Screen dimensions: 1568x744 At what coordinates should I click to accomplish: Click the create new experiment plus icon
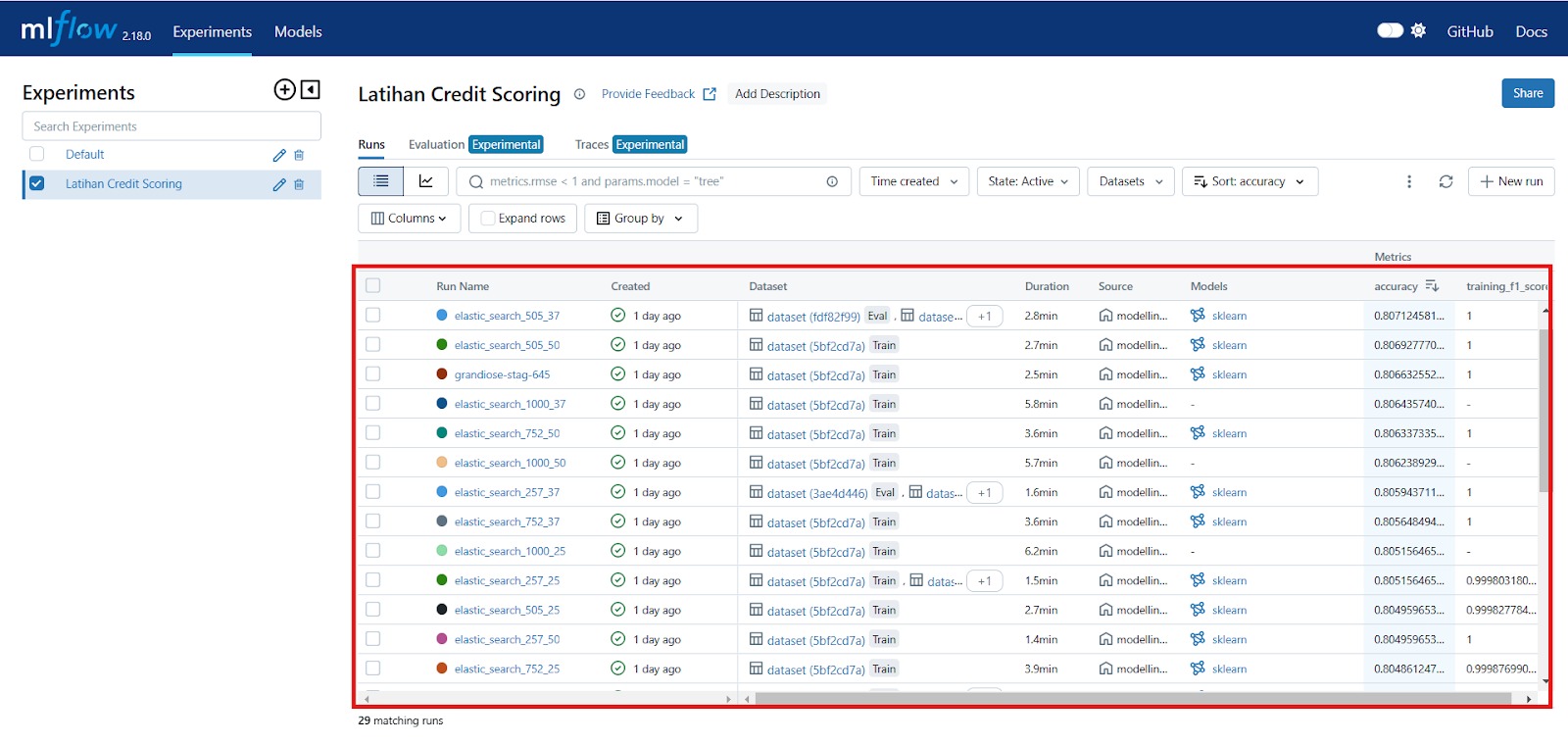click(284, 90)
